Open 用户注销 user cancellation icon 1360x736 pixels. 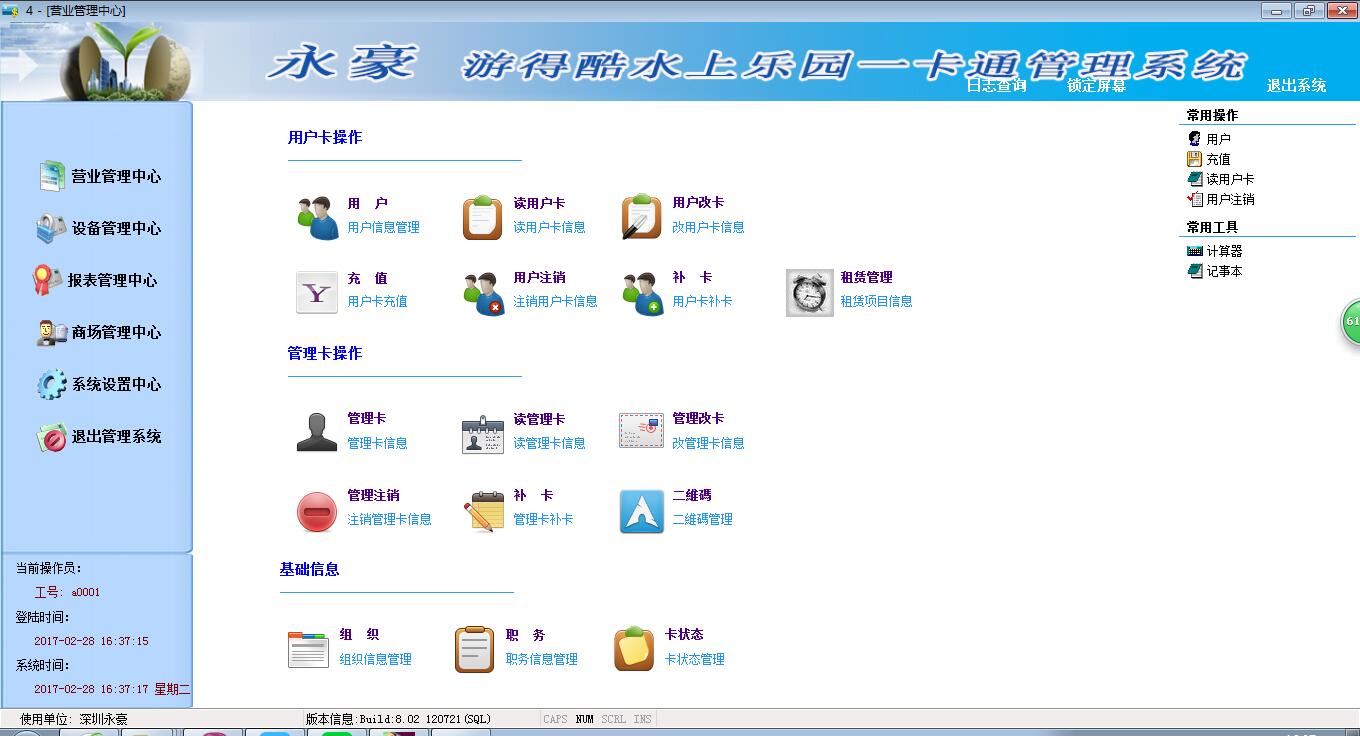(x=483, y=291)
